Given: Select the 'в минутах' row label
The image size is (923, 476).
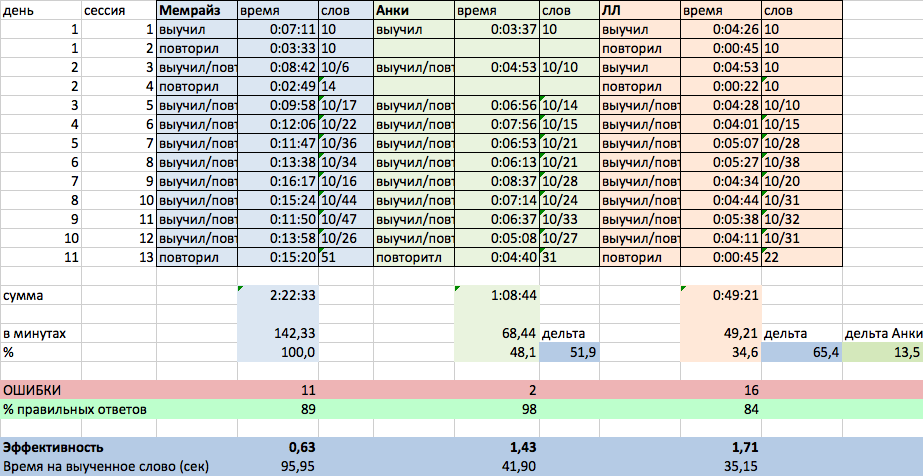Looking at the screenshot, I should [x=41, y=334].
